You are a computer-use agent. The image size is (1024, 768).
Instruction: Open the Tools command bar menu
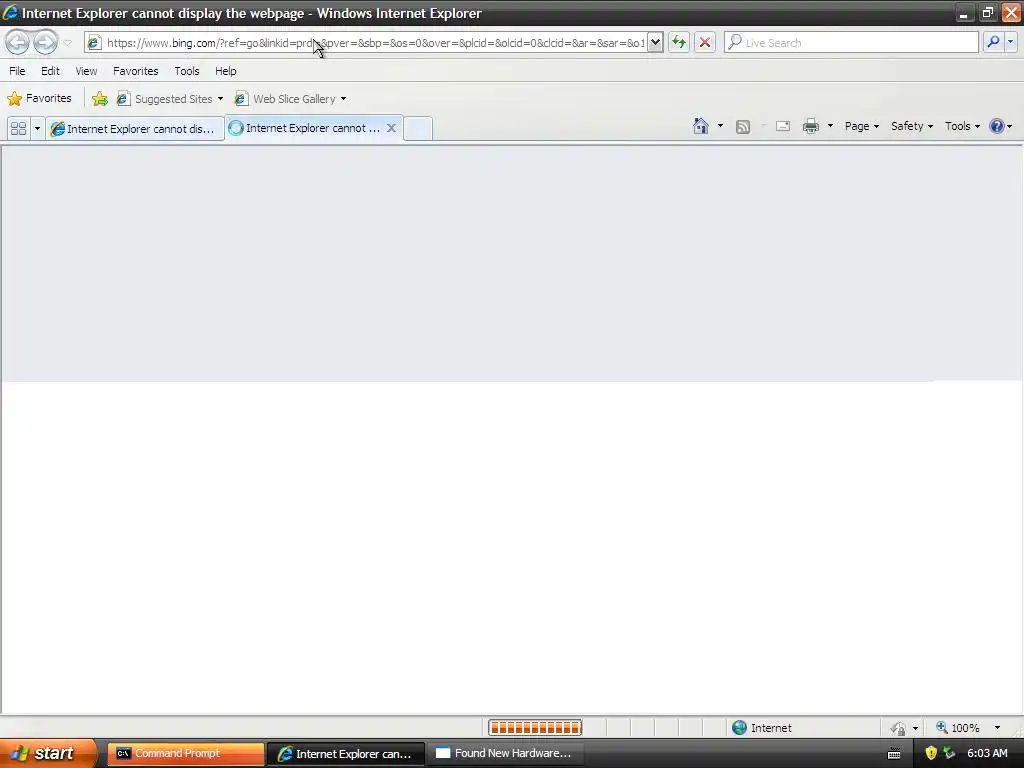[962, 126]
